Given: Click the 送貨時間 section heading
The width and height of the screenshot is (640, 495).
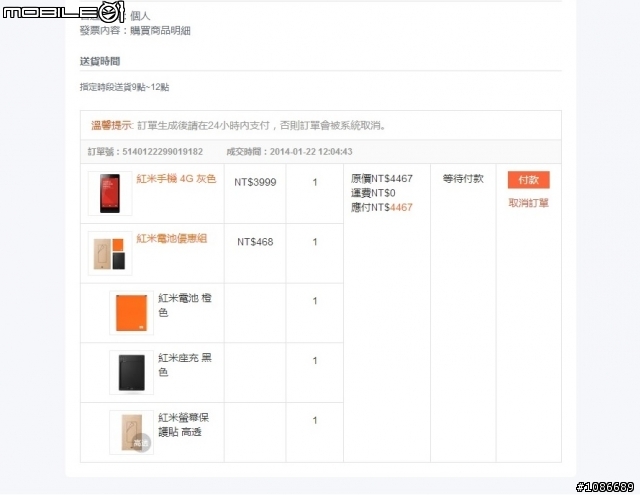Looking at the screenshot, I should pos(100,62).
